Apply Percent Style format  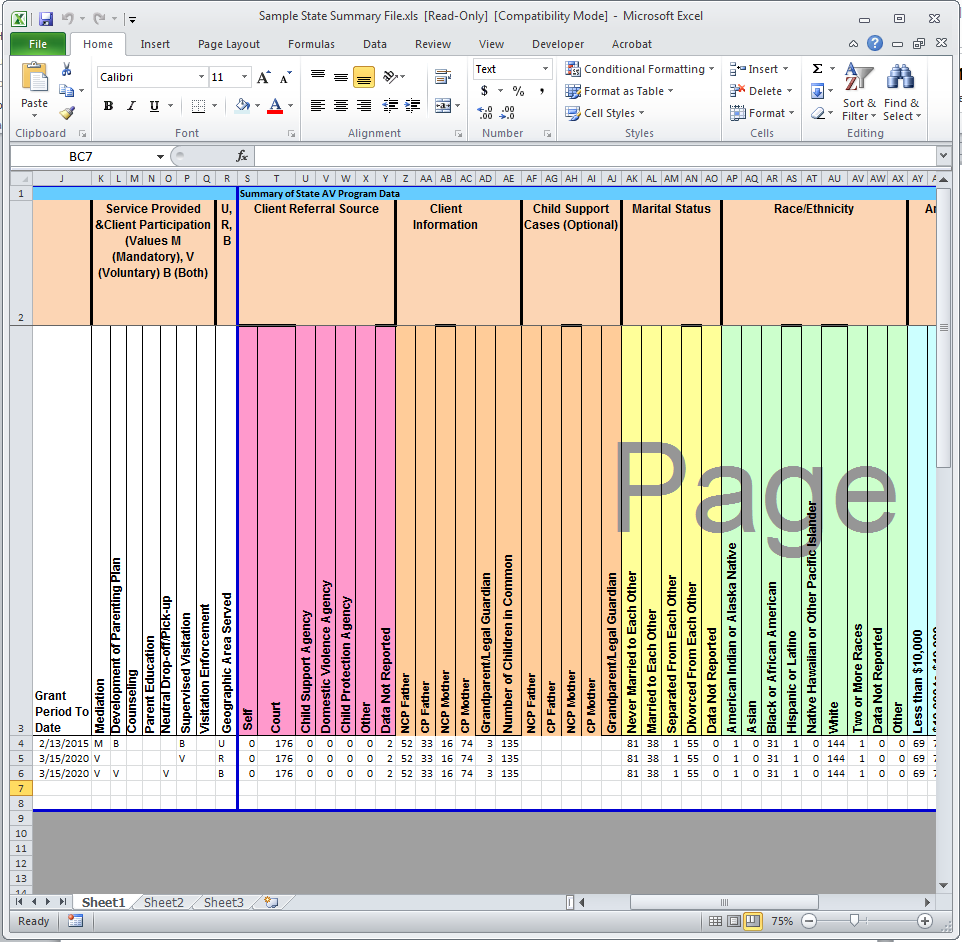click(x=518, y=91)
